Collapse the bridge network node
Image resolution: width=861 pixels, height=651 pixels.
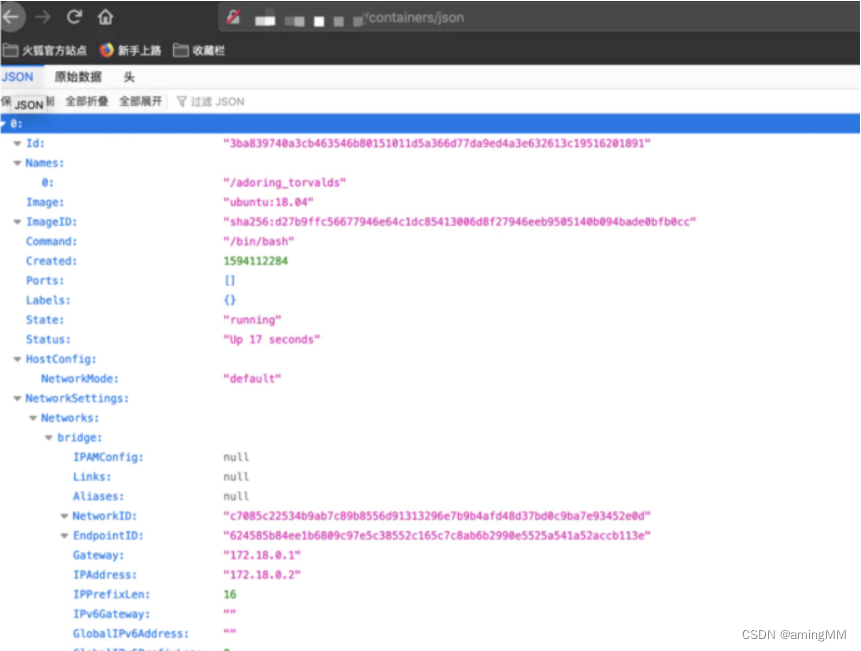(49, 438)
